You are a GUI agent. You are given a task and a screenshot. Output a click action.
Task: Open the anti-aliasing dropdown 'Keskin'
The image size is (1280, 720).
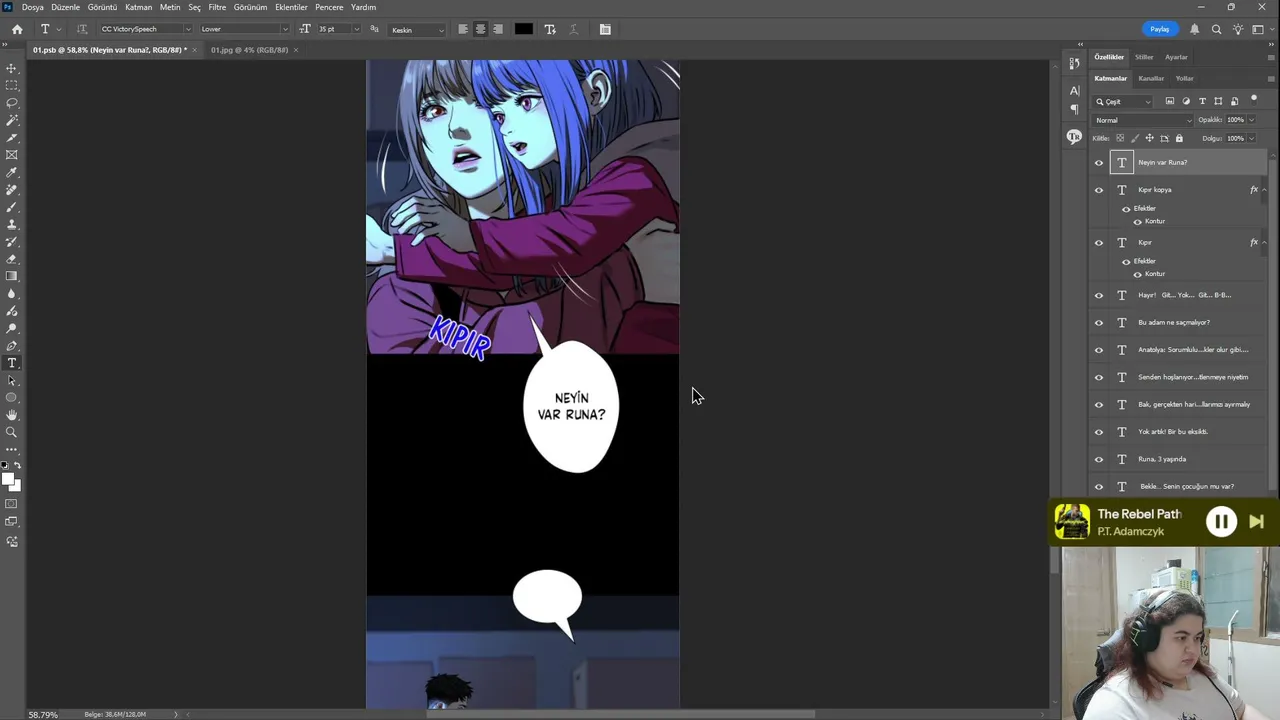click(418, 30)
